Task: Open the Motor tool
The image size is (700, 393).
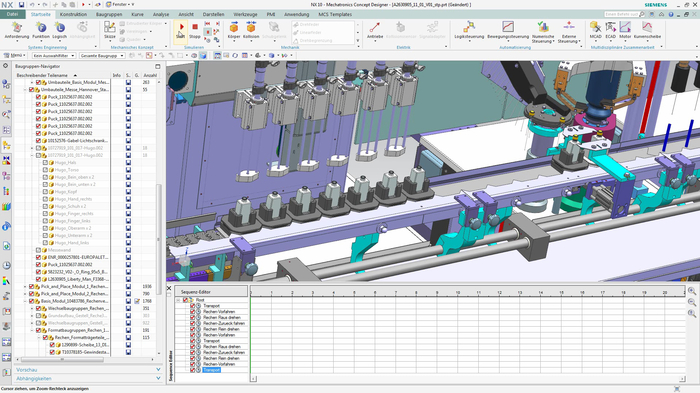Action: pyautogui.click(x=625, y=30)
